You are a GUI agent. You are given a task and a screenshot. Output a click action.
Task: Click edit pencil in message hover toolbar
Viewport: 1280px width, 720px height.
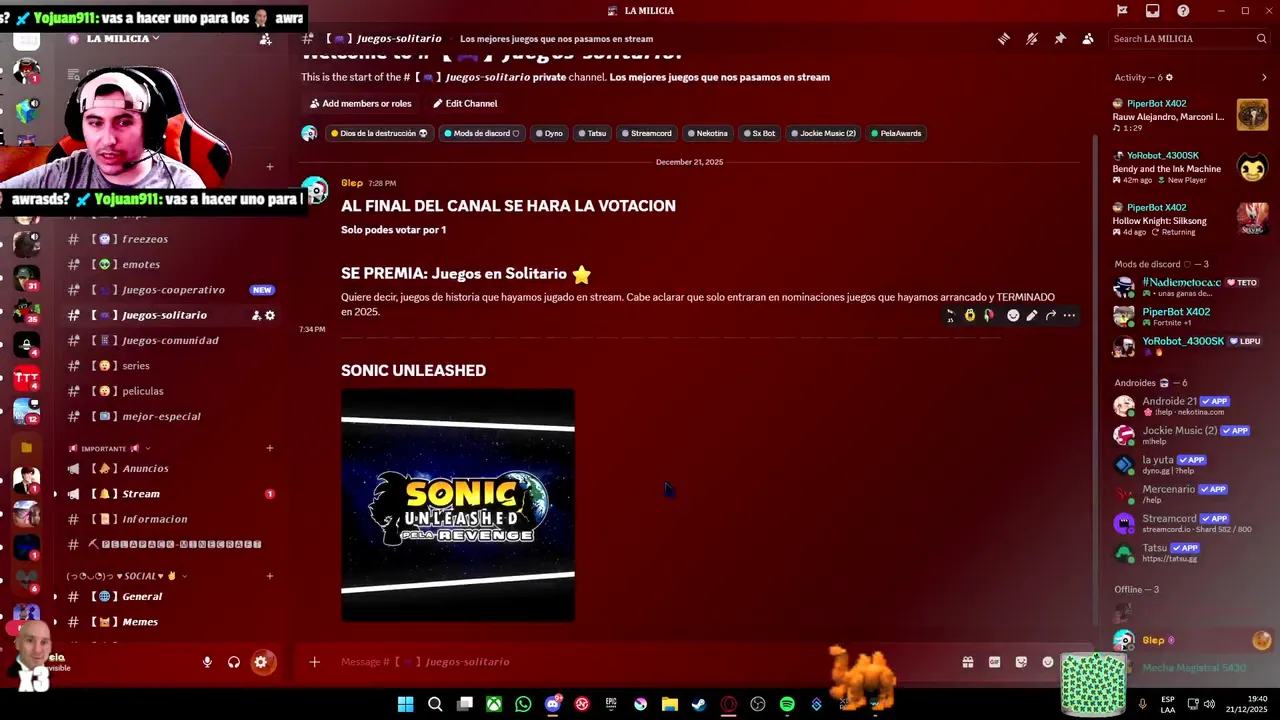click(1032, 315)
